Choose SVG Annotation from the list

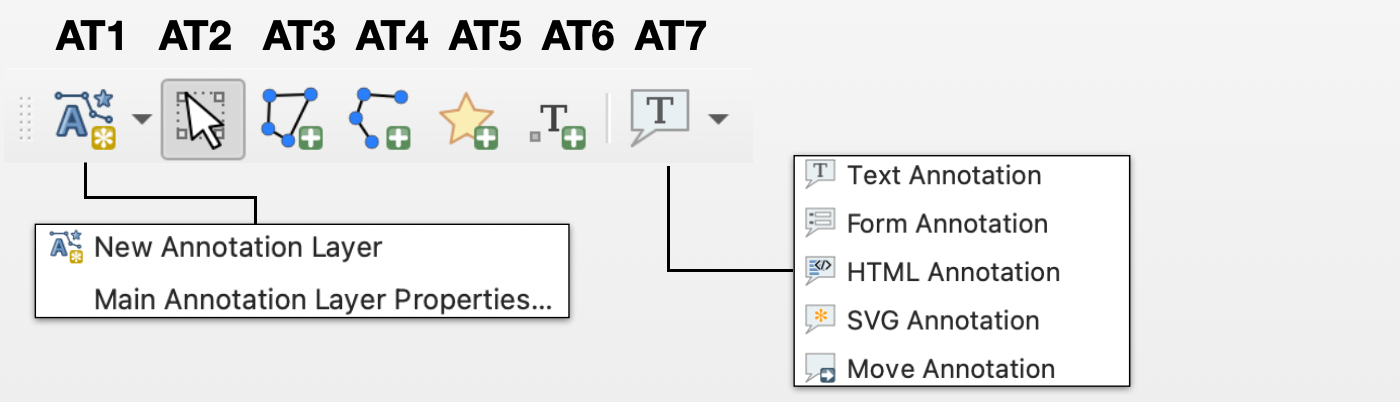(x=943, y=321)
